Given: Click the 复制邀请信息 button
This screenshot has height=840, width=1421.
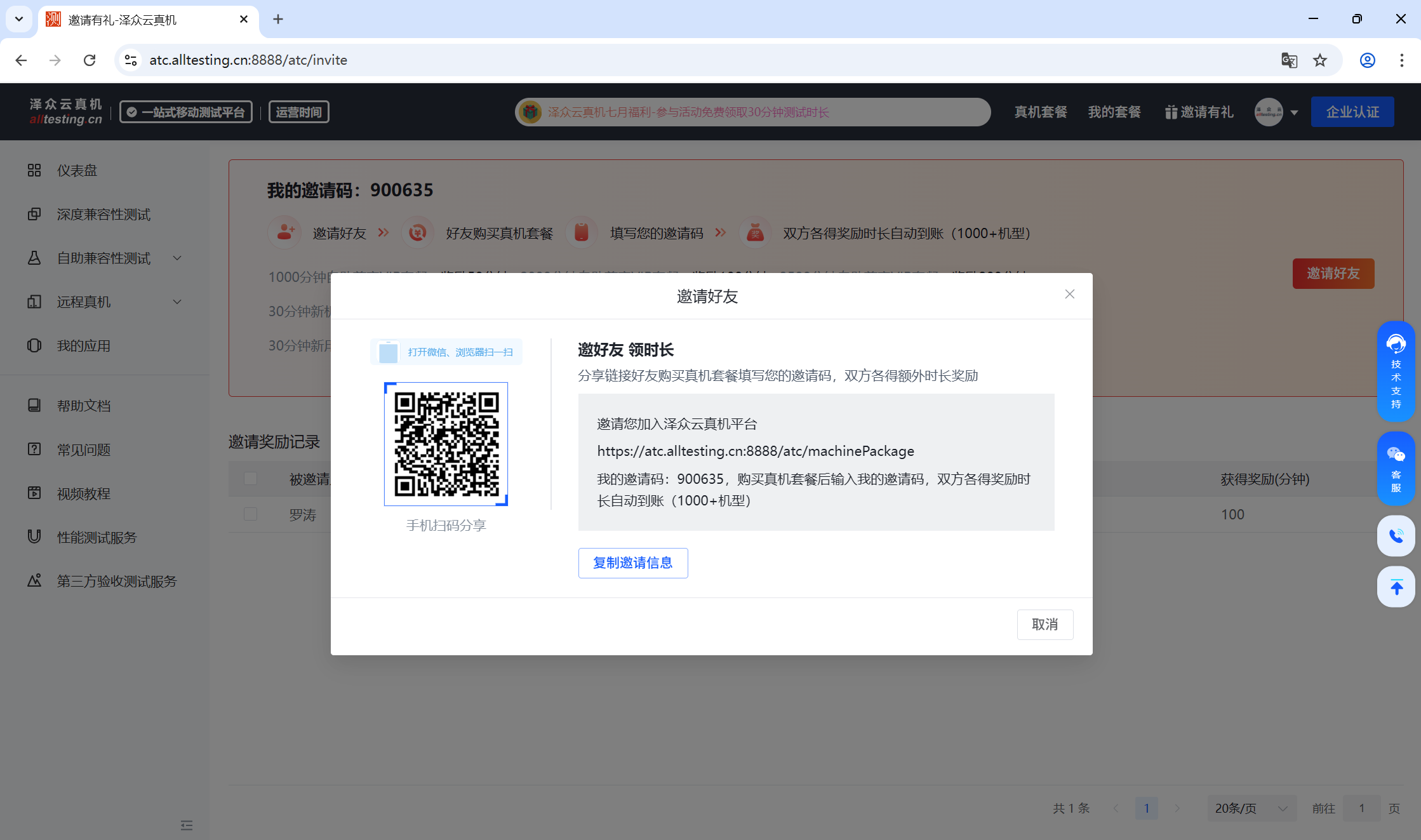Looking at the screenshot, I should point(633,563).
